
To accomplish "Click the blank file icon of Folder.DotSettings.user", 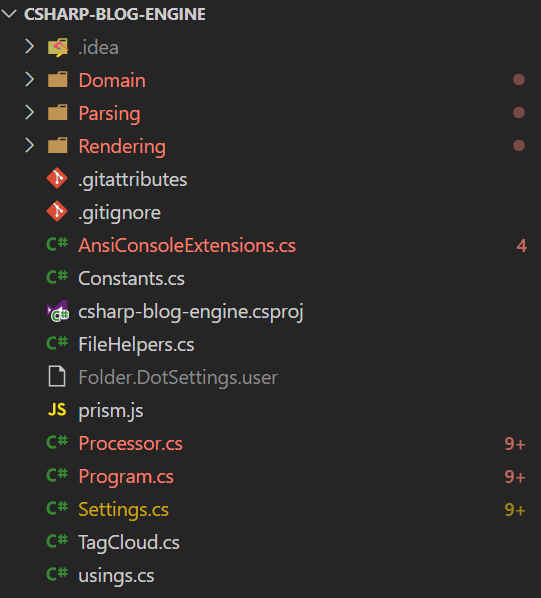I will 57,376.
